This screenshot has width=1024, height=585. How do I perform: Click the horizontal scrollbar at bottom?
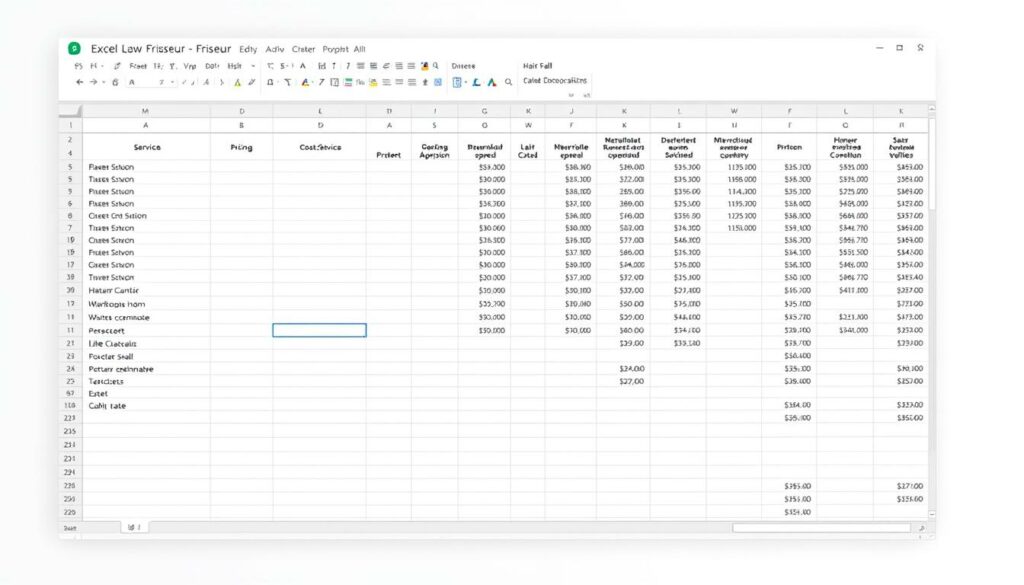[x=821, y=528]
